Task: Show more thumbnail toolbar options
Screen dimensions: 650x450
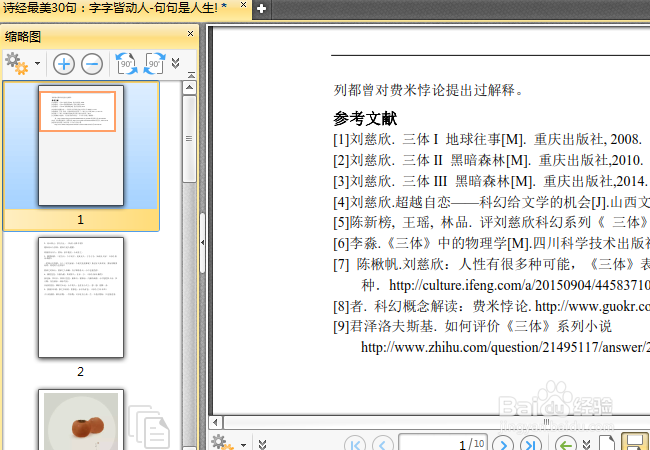Action: point(176,63)
